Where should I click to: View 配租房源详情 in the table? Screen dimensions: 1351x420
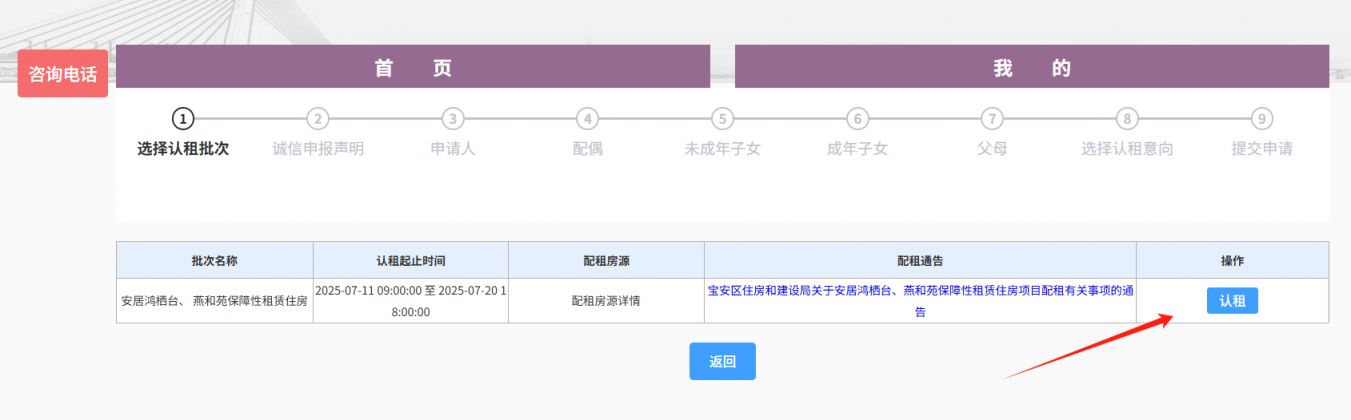[606, 300]
